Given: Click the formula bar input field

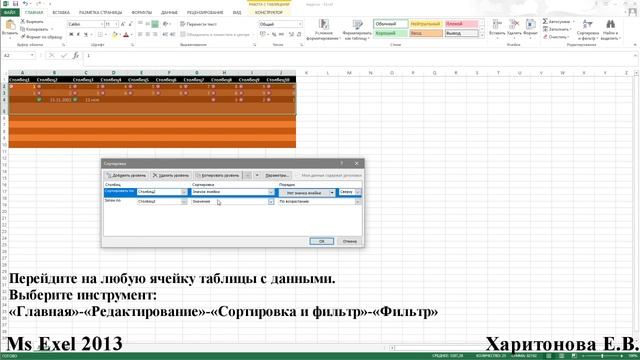Looking at the screenshot, I should [359, 56].
